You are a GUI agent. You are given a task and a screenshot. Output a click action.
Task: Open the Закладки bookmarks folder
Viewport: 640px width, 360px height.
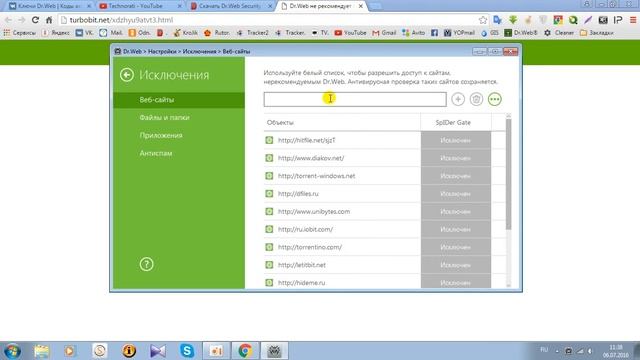[x=596, y=33]
